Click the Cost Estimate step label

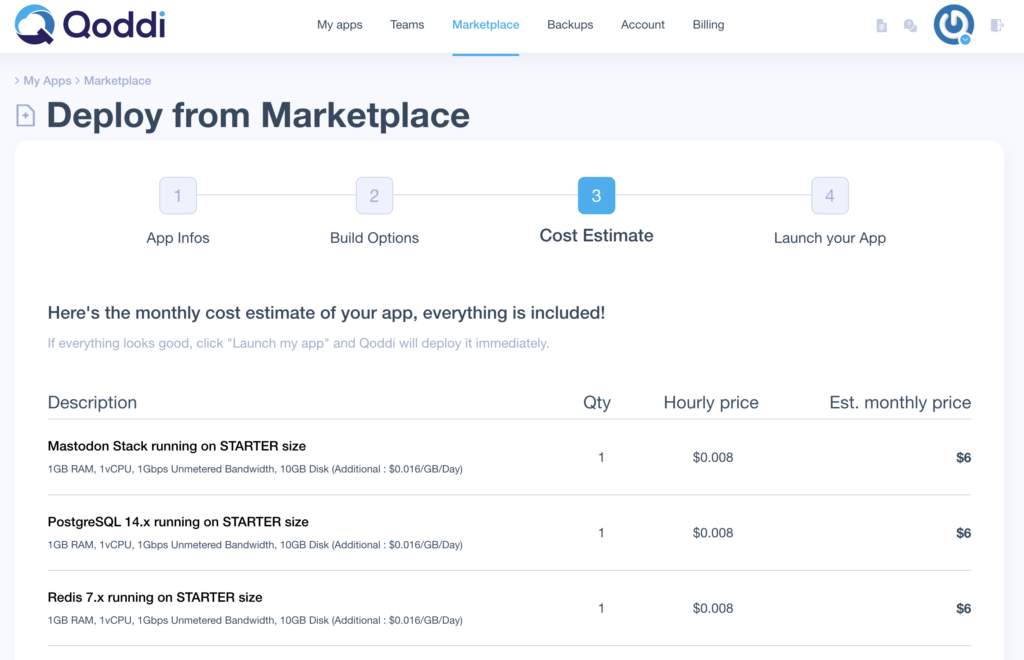(596, 236)
